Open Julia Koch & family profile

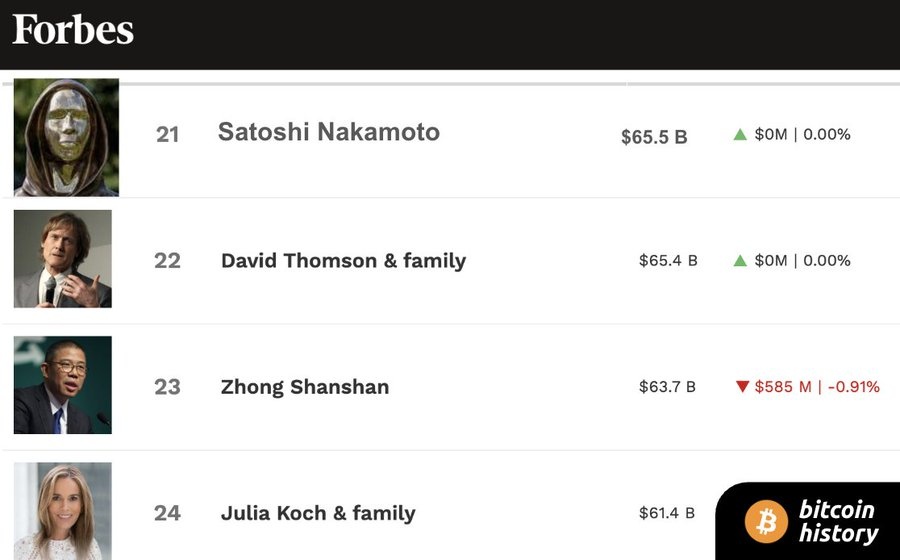coord(318,513)
